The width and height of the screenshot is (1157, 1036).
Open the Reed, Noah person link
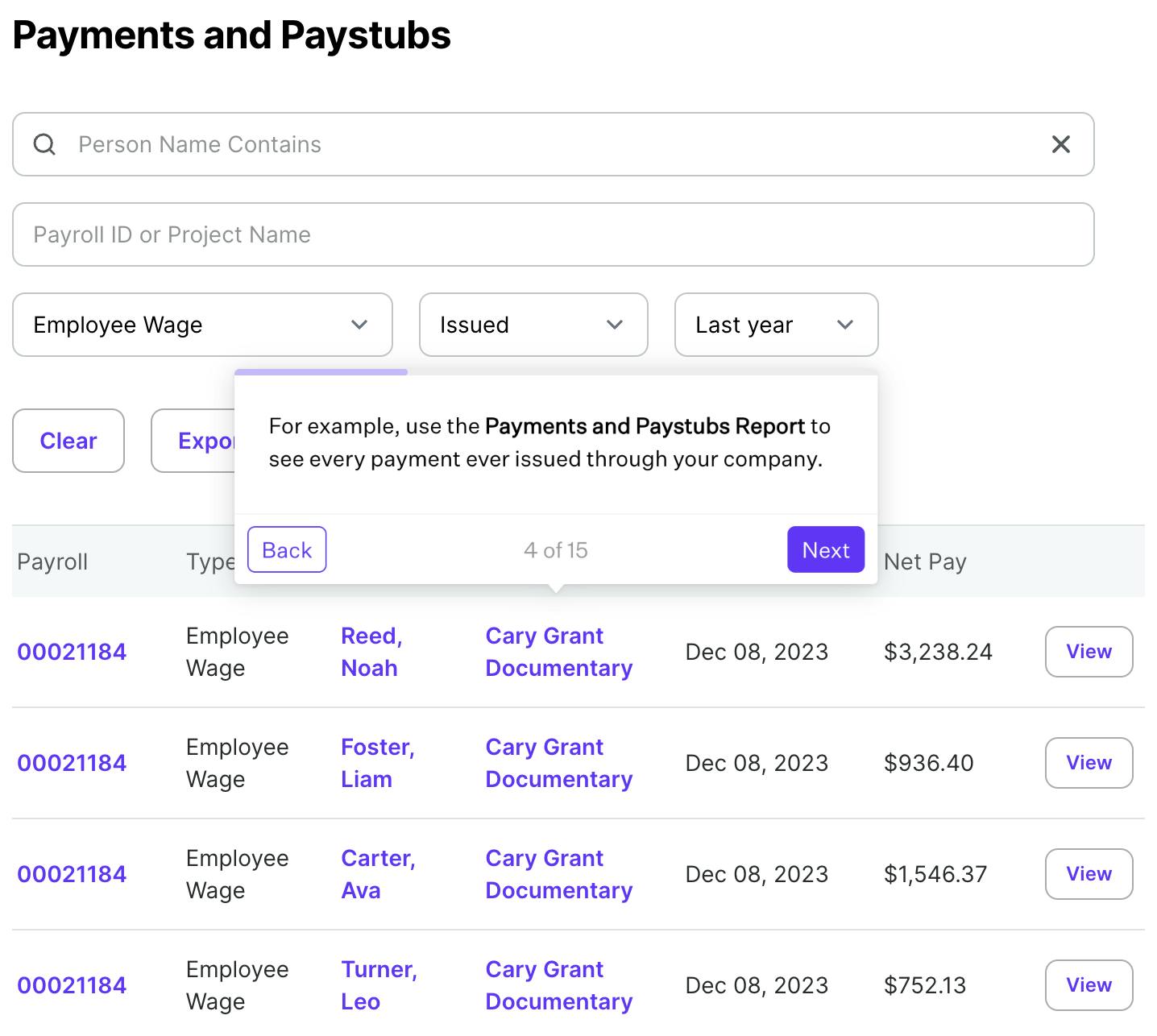371,652
